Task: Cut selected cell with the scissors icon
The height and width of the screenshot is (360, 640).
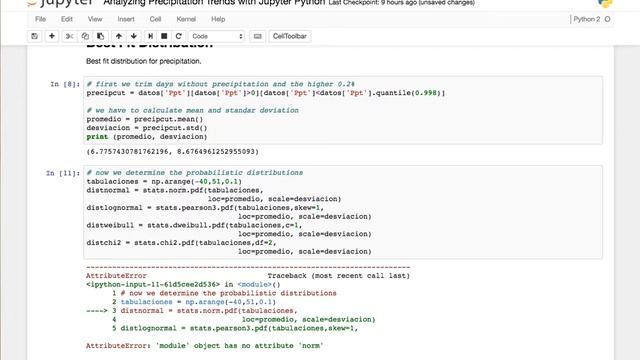Action: click(69, 36)
